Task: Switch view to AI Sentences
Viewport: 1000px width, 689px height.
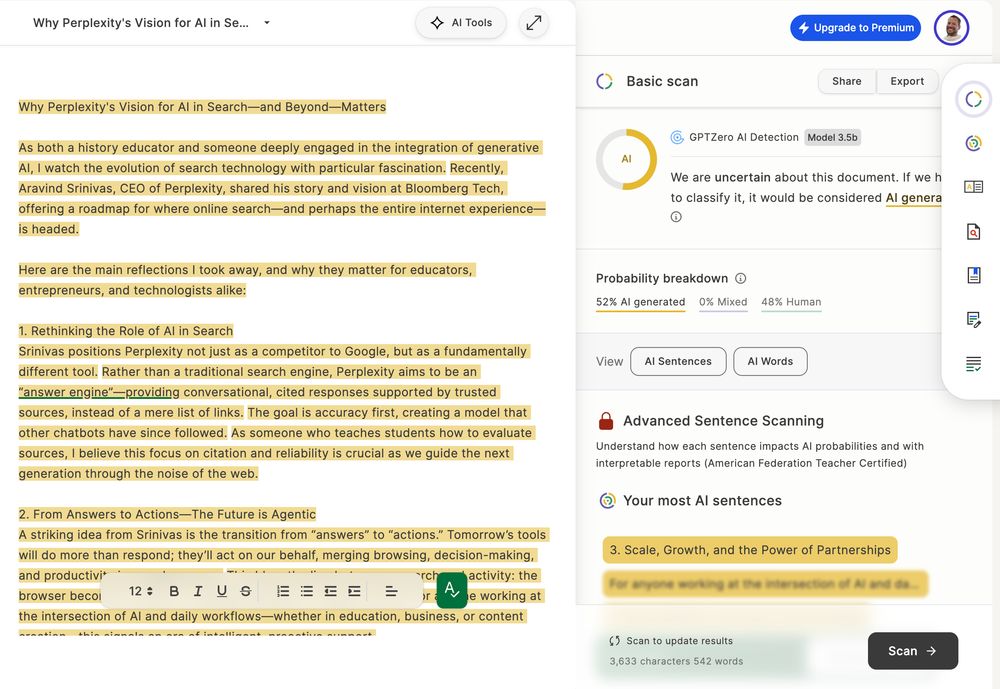Action: pos(678,361)
